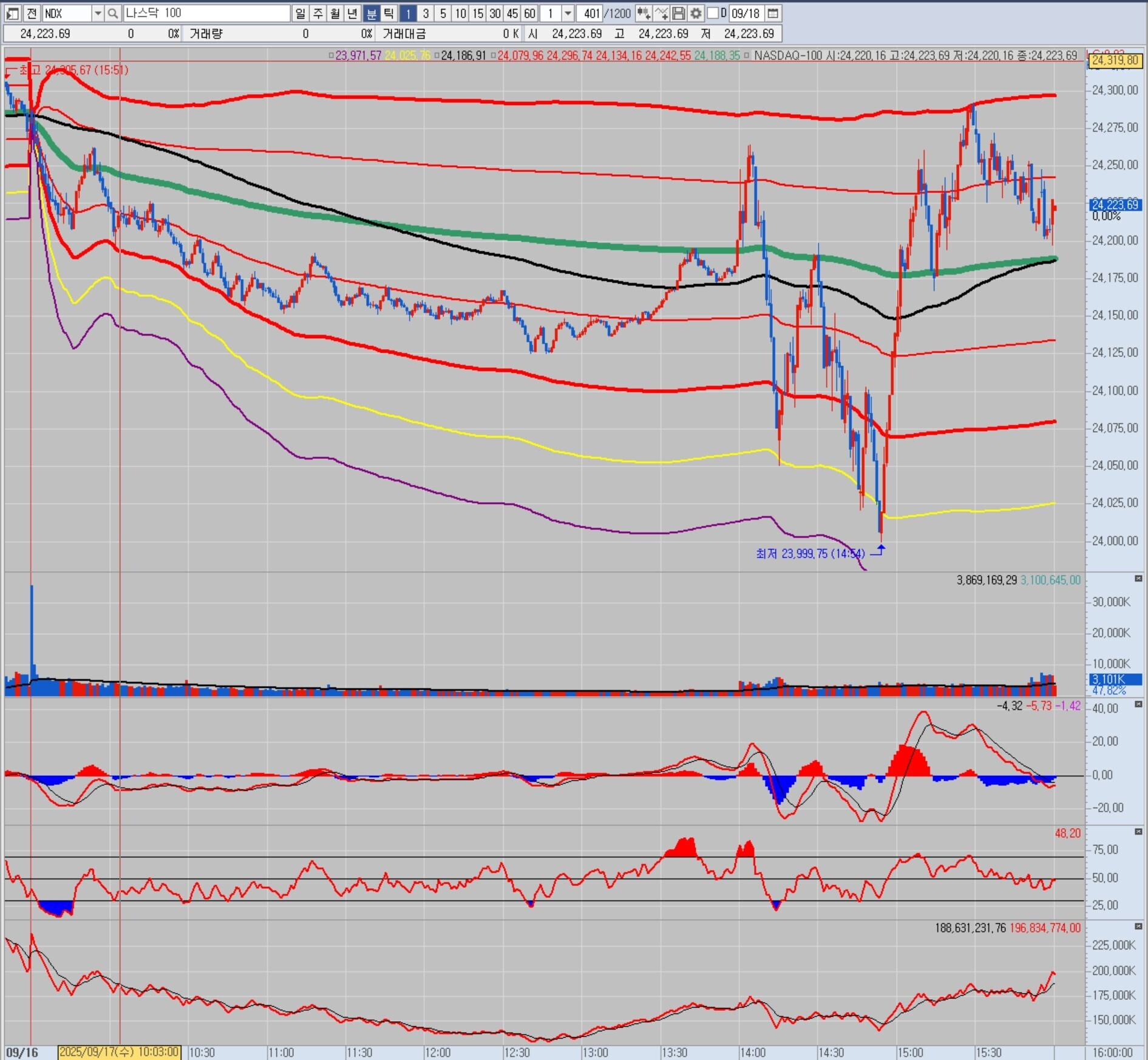Open the calendar date picker icon
Image resolution: width=1148 pixels, height=1060 pixels.
773,13
